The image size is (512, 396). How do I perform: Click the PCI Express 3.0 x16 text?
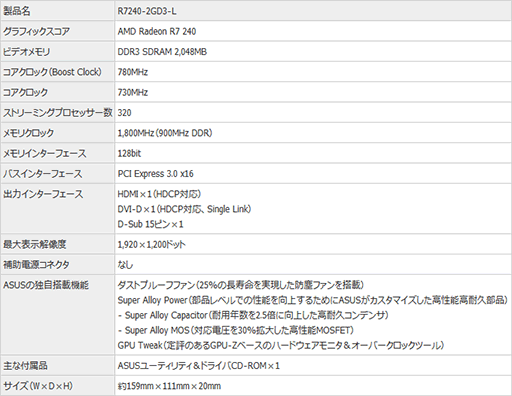click(155, 174)
